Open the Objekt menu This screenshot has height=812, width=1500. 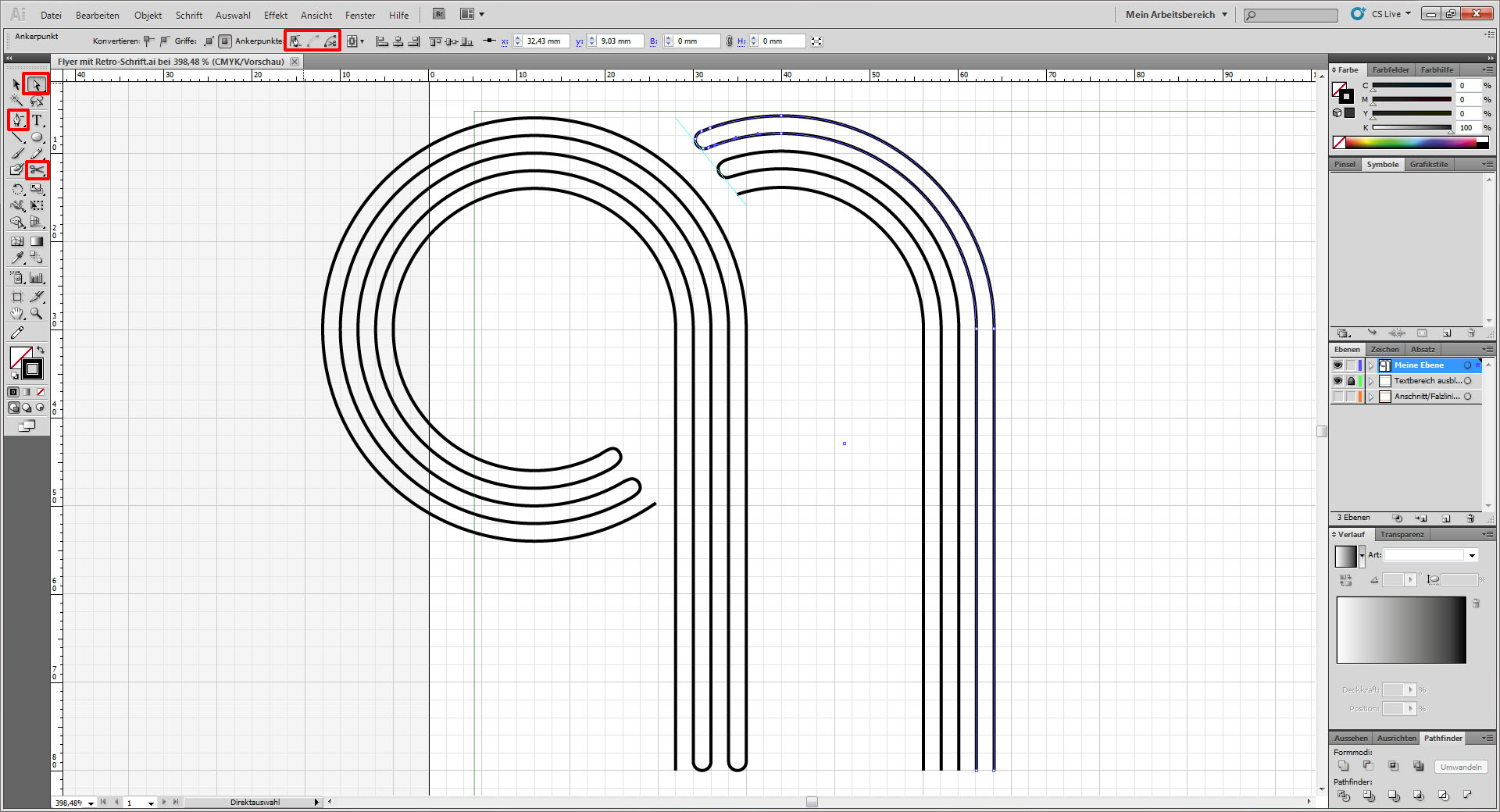tap(148, 15)
